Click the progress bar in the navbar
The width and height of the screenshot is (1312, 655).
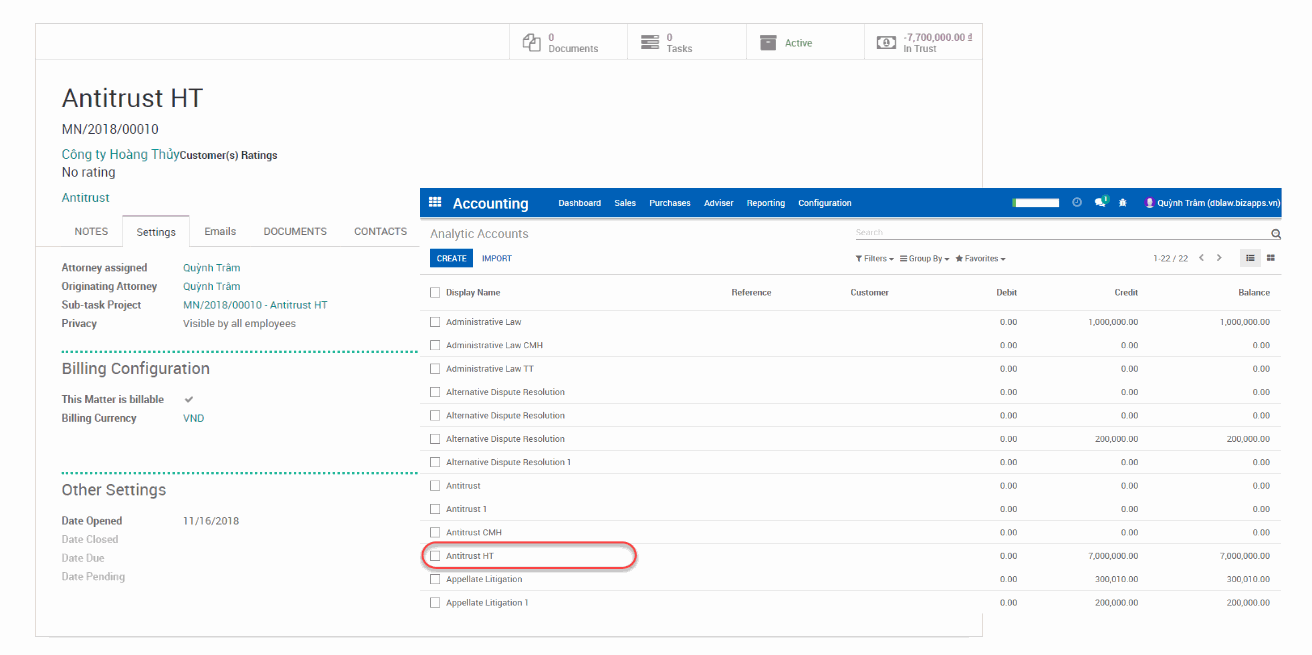pos(1036,201)
